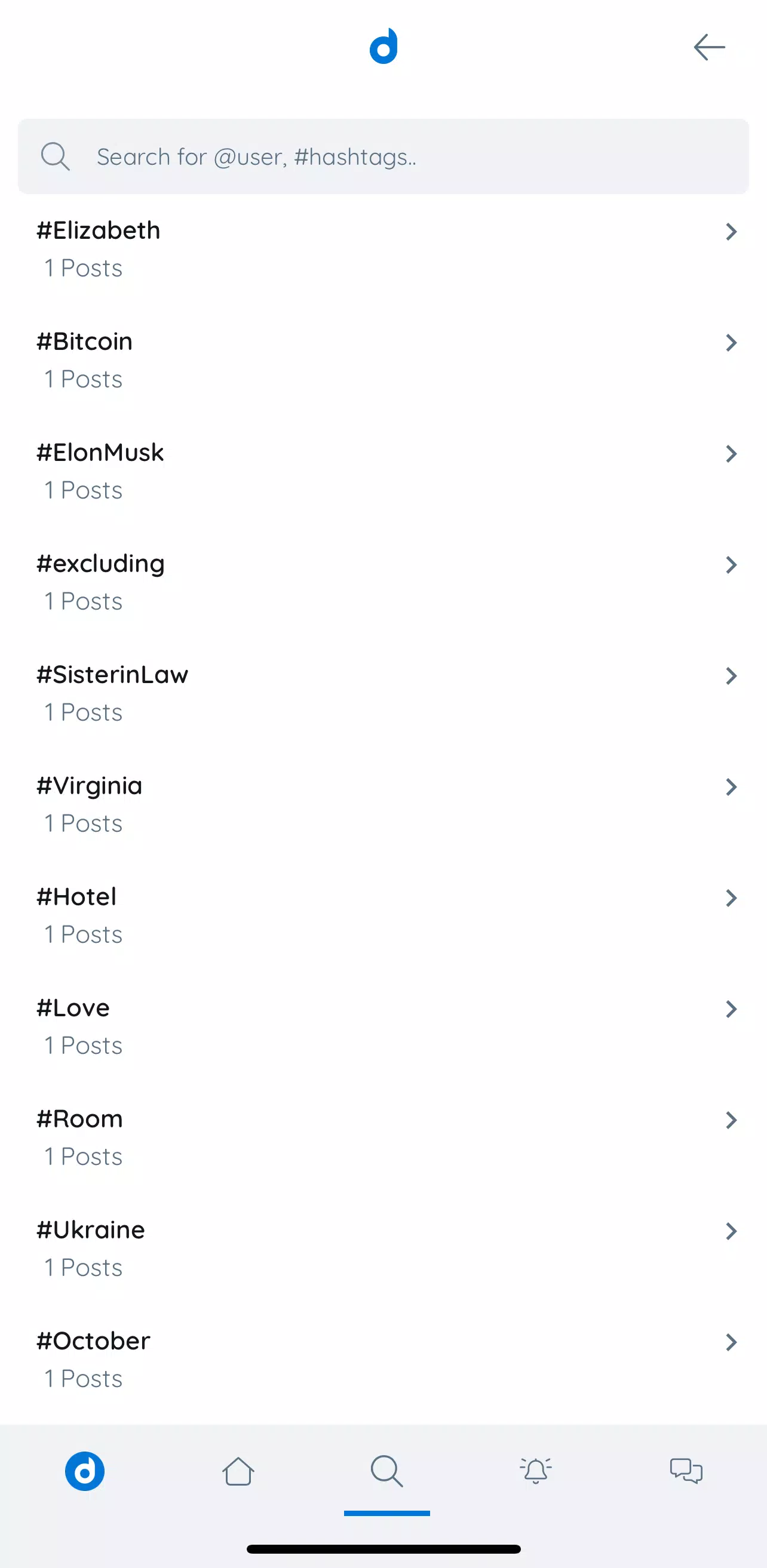Focus the search for @user, #hashtags field
Viewport: 767px width, 1568px height.
(383, 156)
